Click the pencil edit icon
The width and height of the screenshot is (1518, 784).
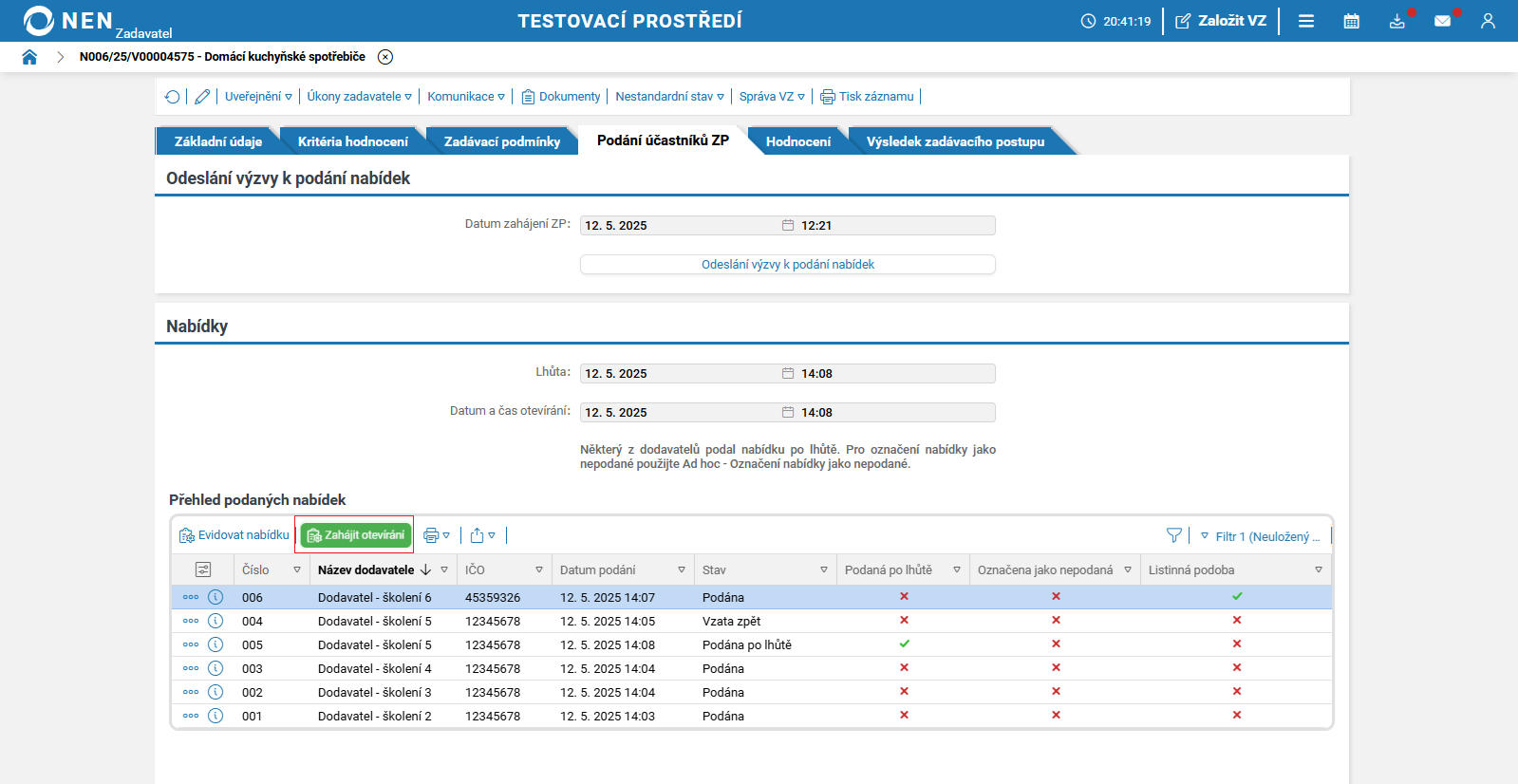[x=202, y=97]
